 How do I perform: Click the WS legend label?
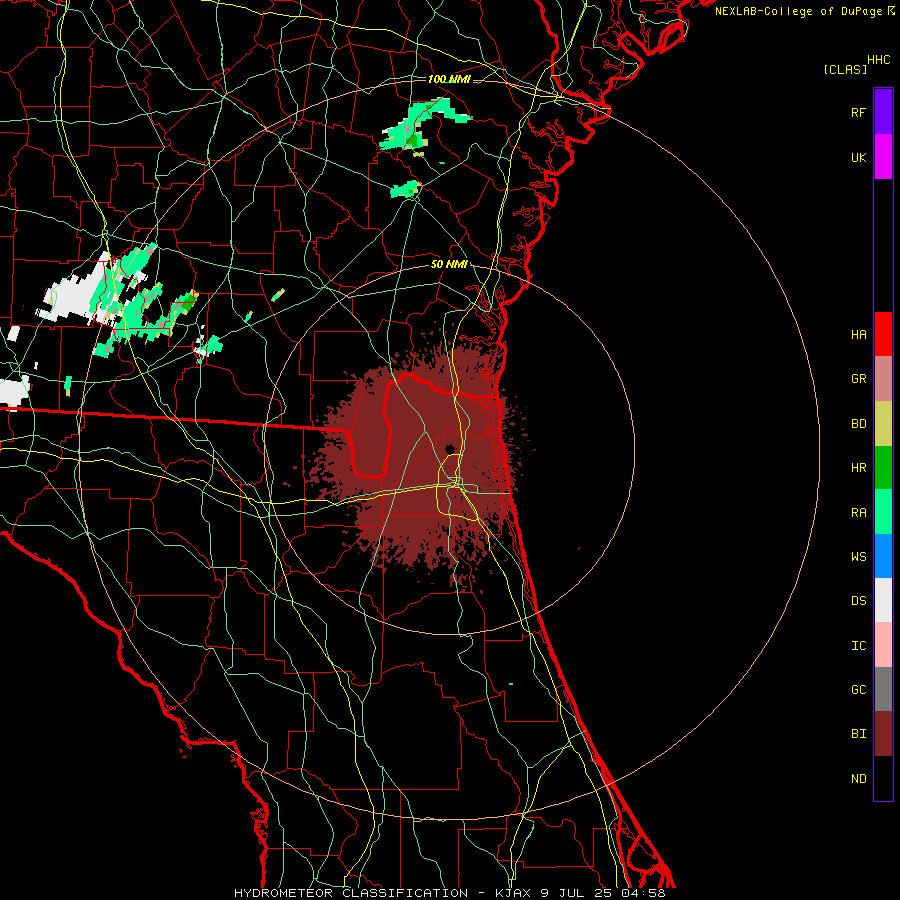click(858, 557)
